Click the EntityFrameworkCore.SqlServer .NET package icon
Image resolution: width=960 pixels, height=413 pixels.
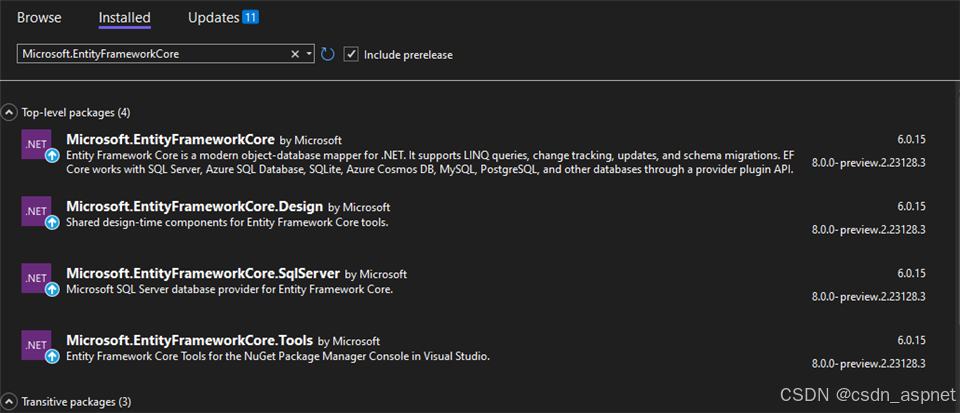point(36,278)
